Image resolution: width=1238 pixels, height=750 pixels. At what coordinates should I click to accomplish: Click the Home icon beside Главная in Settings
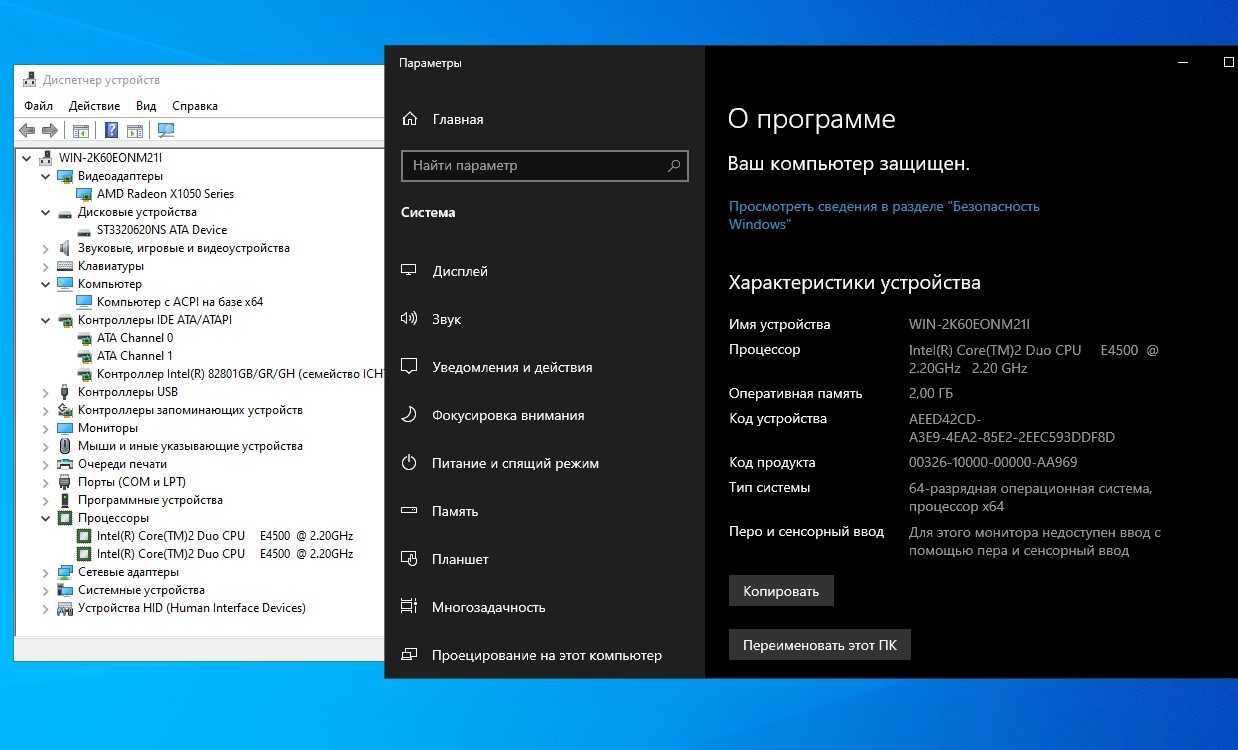click(x=409, y=119)
